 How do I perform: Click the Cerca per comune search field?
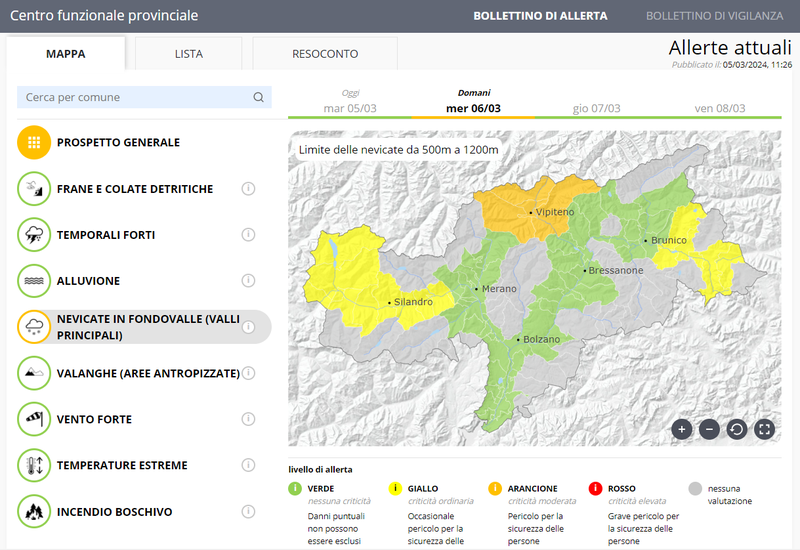[135, 97]
